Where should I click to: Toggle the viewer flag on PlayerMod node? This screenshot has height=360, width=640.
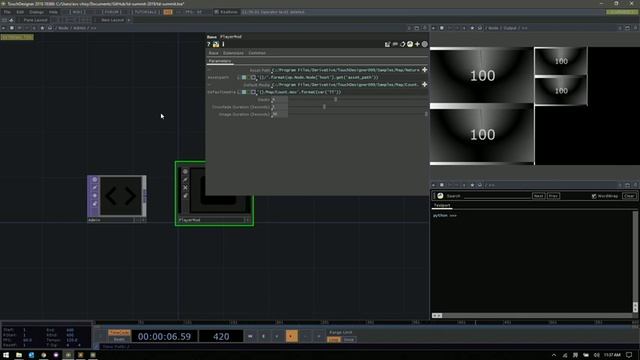[x=185, y=172]
